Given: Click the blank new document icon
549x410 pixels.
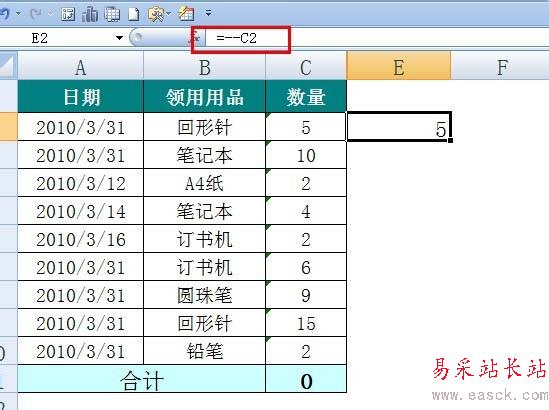Looking at the screenshot, I should coord(134,14).
